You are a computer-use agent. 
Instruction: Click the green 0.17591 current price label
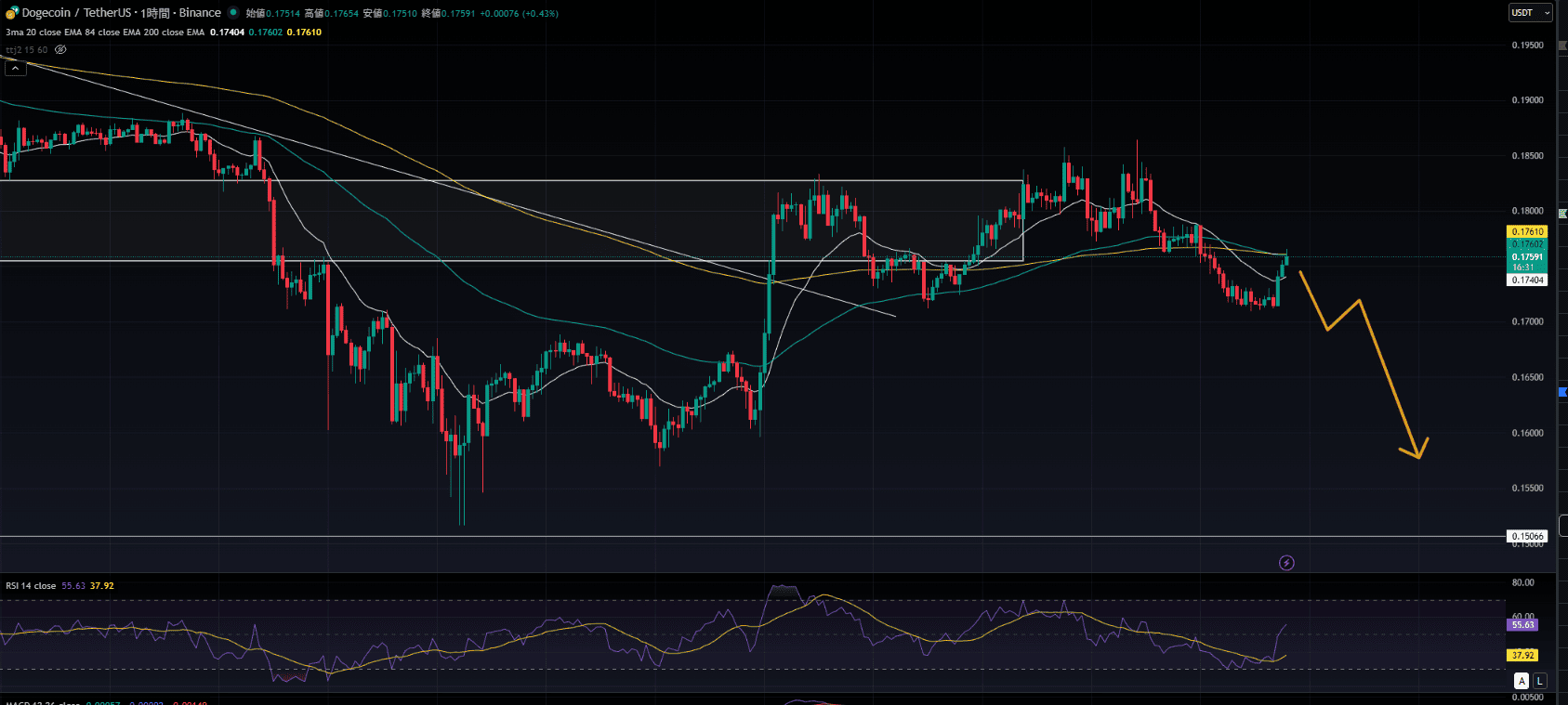coord(1527,257)
